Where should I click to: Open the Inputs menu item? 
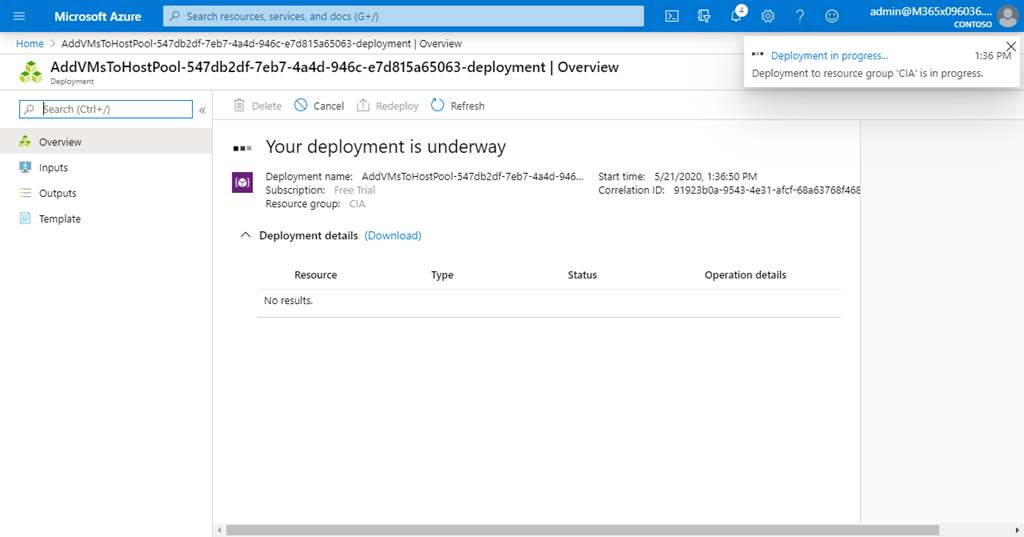point(53,168)
